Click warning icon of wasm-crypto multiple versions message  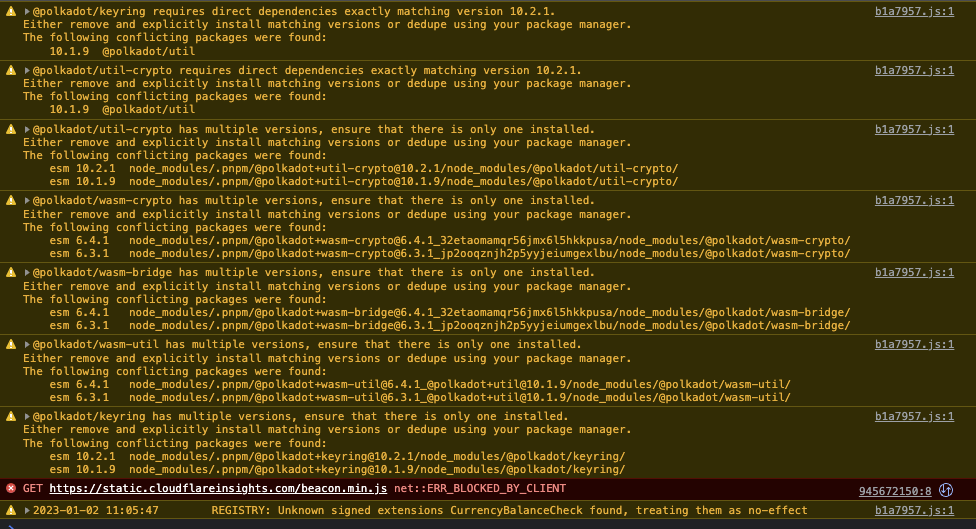click(x=11, y=200)
